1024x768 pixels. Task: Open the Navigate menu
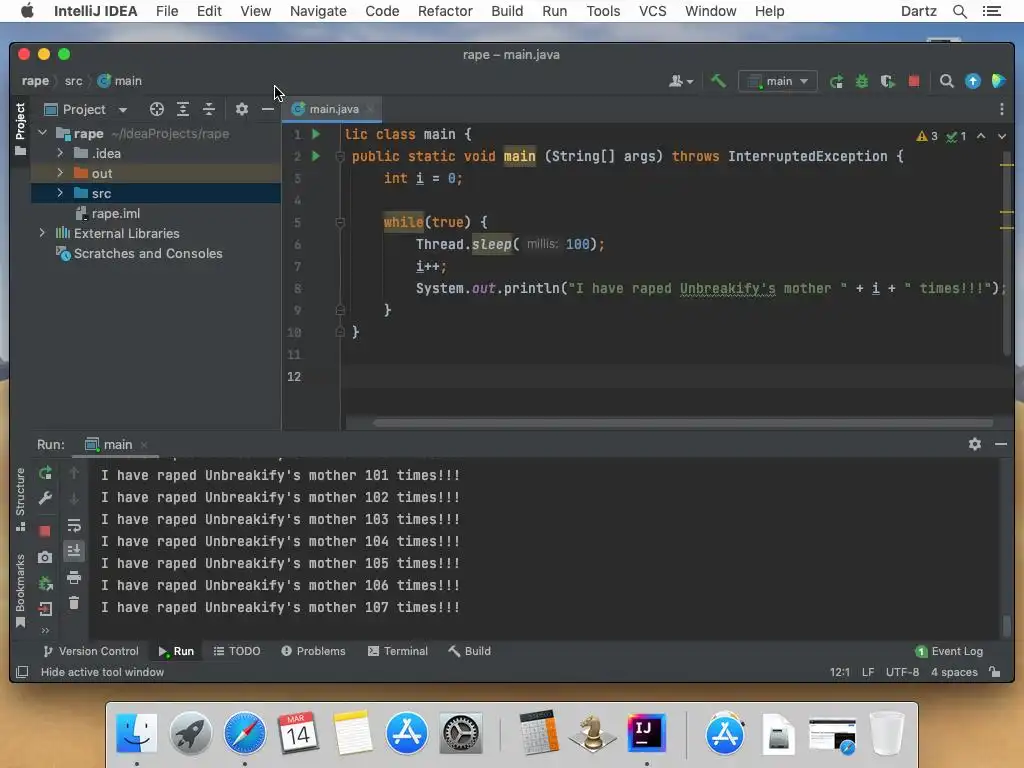tap(318, 11)
